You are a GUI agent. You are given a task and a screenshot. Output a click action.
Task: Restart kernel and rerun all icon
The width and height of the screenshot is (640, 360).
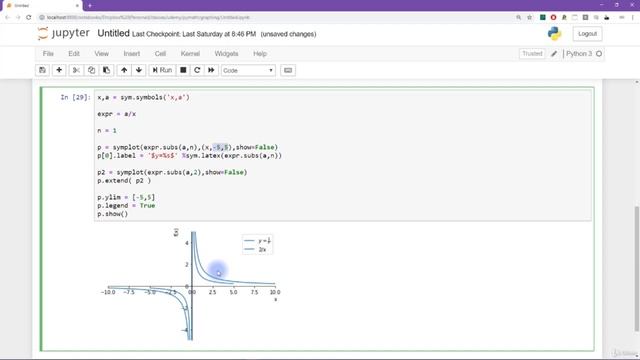(x=211, y=70)
